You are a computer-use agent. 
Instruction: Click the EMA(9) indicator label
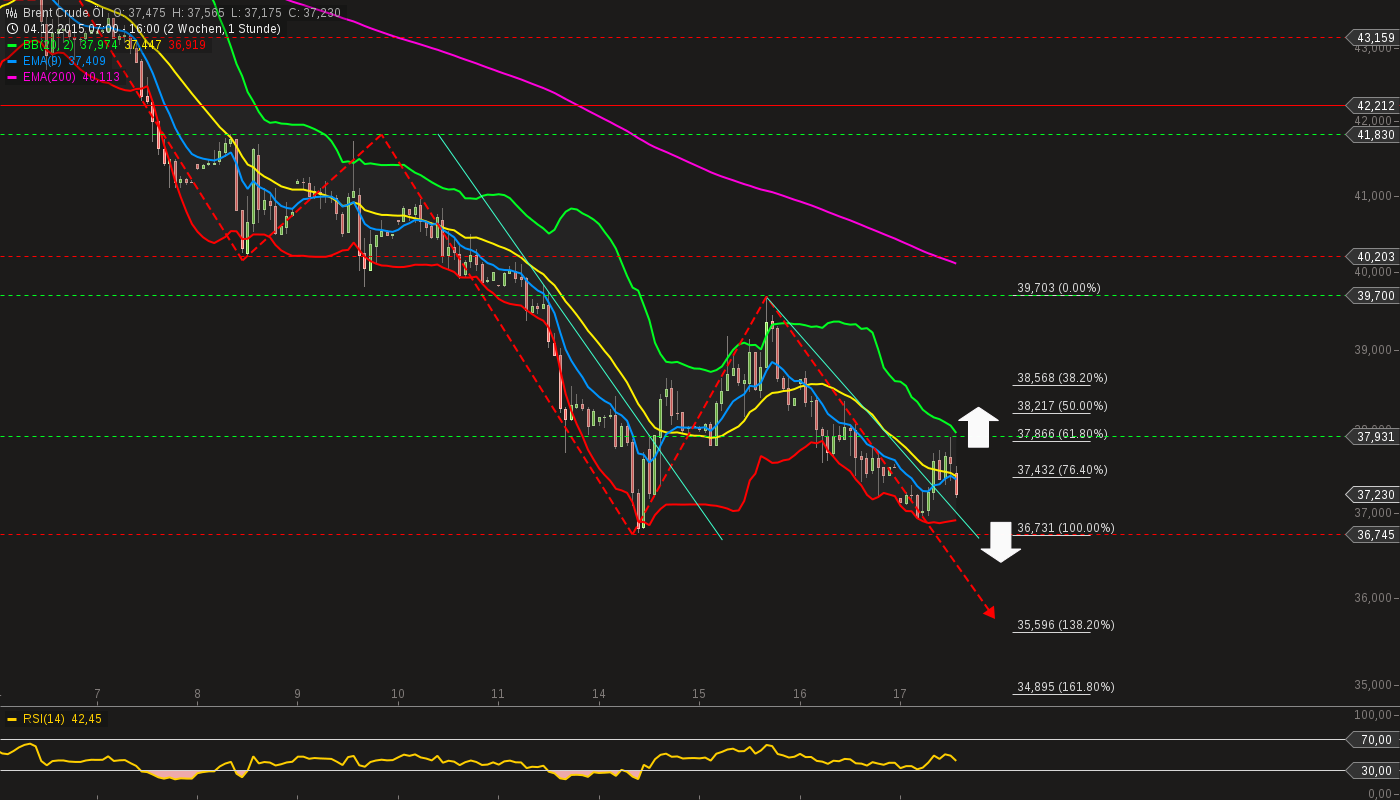pos(42,61)
